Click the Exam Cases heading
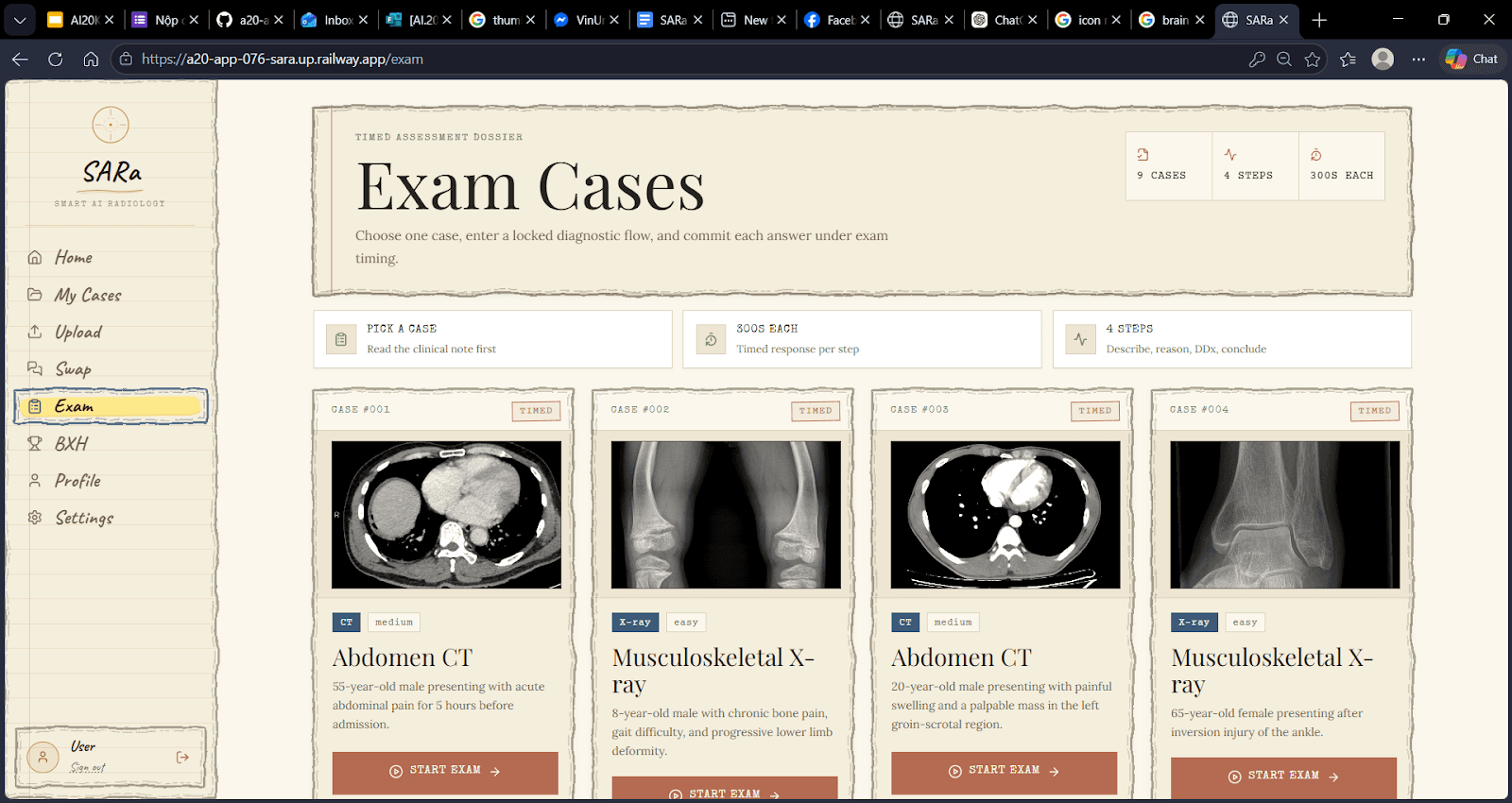1512x803 pixels. [x=530, y=187]
